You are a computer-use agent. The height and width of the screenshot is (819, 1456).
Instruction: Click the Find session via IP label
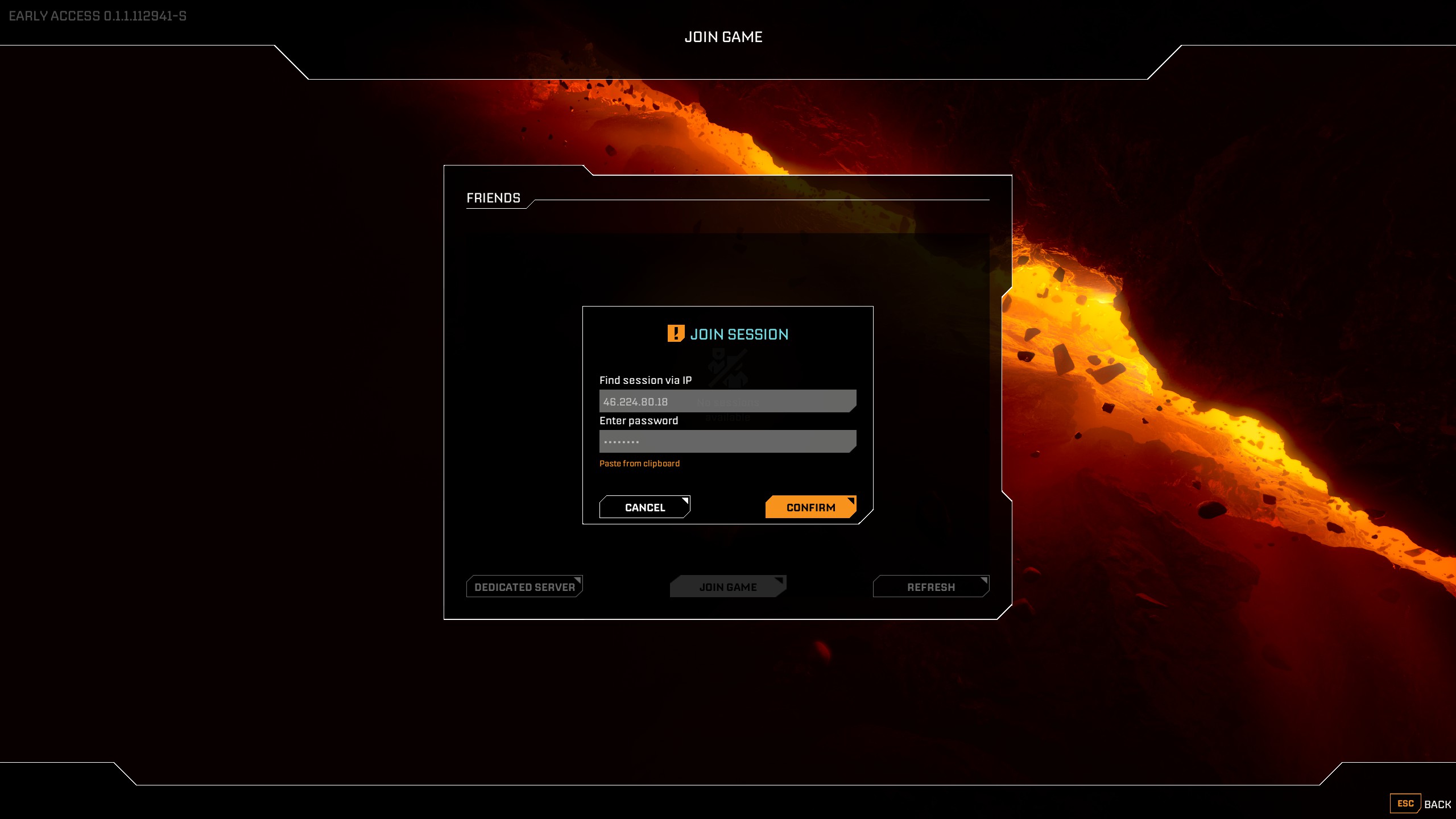point(646,380)
